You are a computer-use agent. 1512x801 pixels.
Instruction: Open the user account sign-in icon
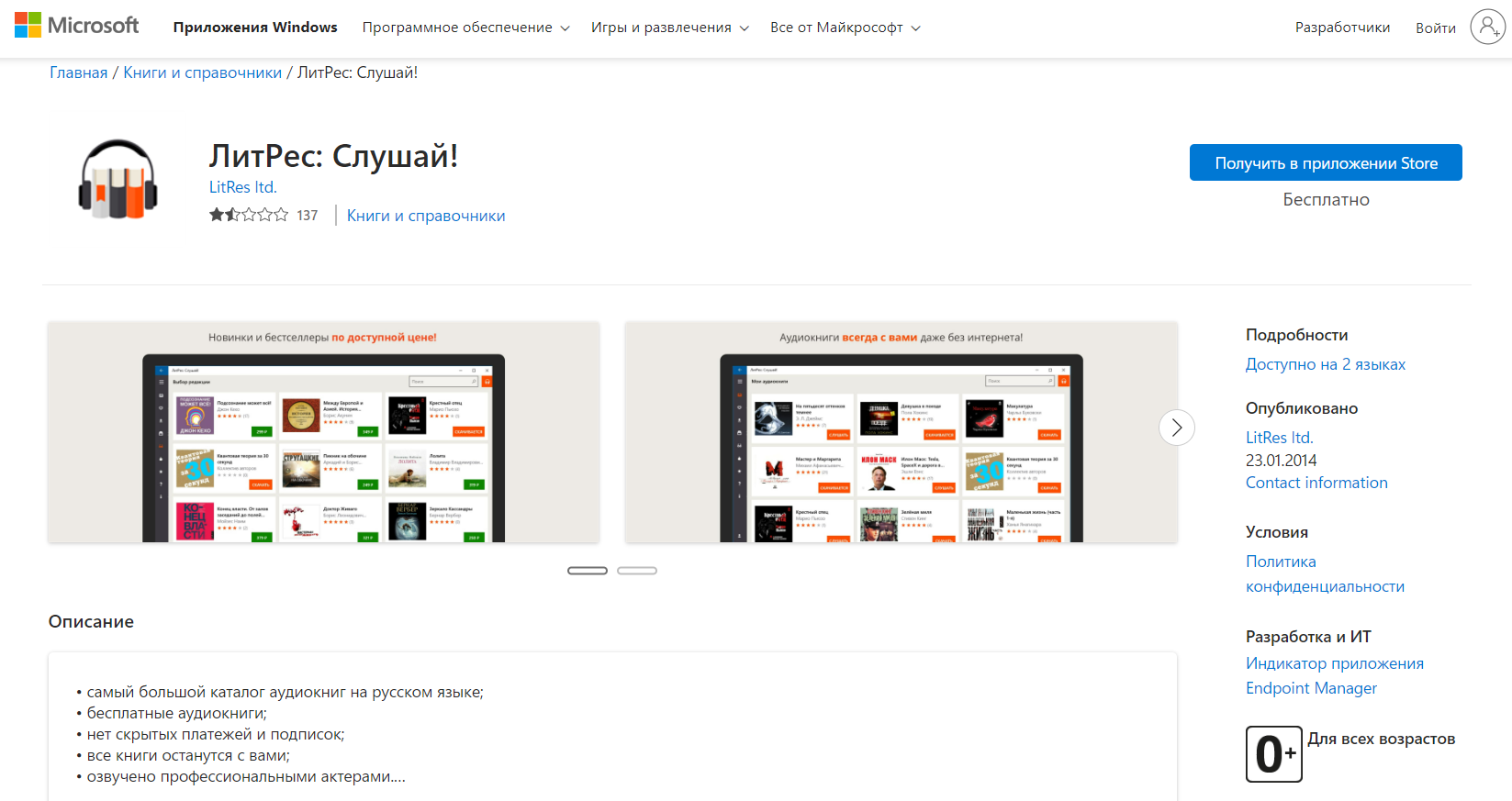point(1487,27)
